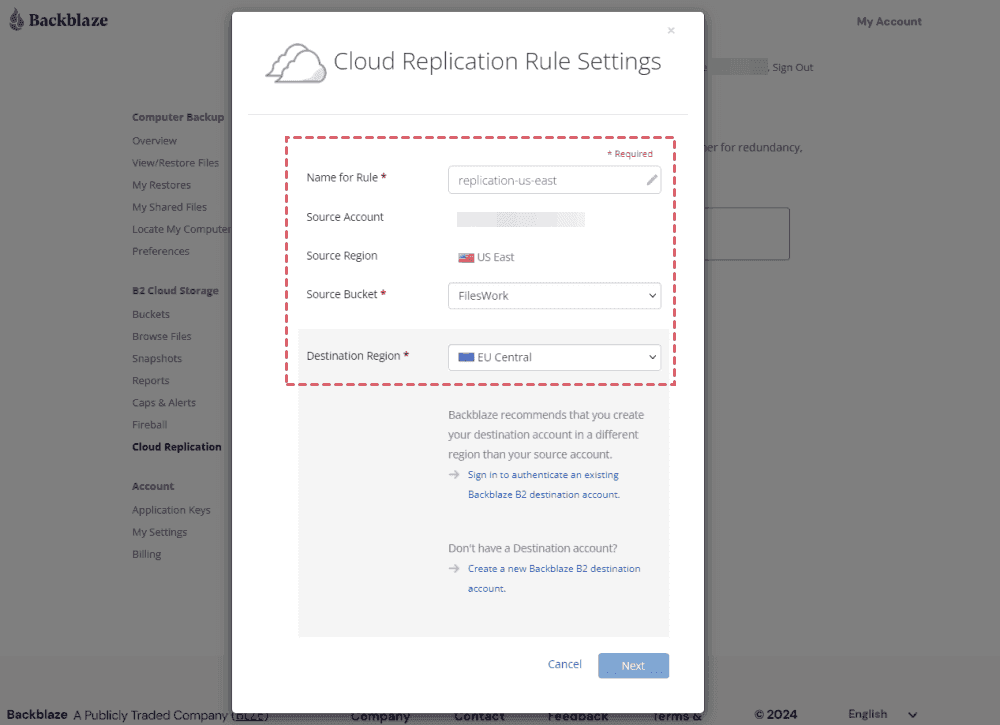Click the Don't have a Destination account? text
Screen dimensions: 1000x725
[x=533, y=548]
